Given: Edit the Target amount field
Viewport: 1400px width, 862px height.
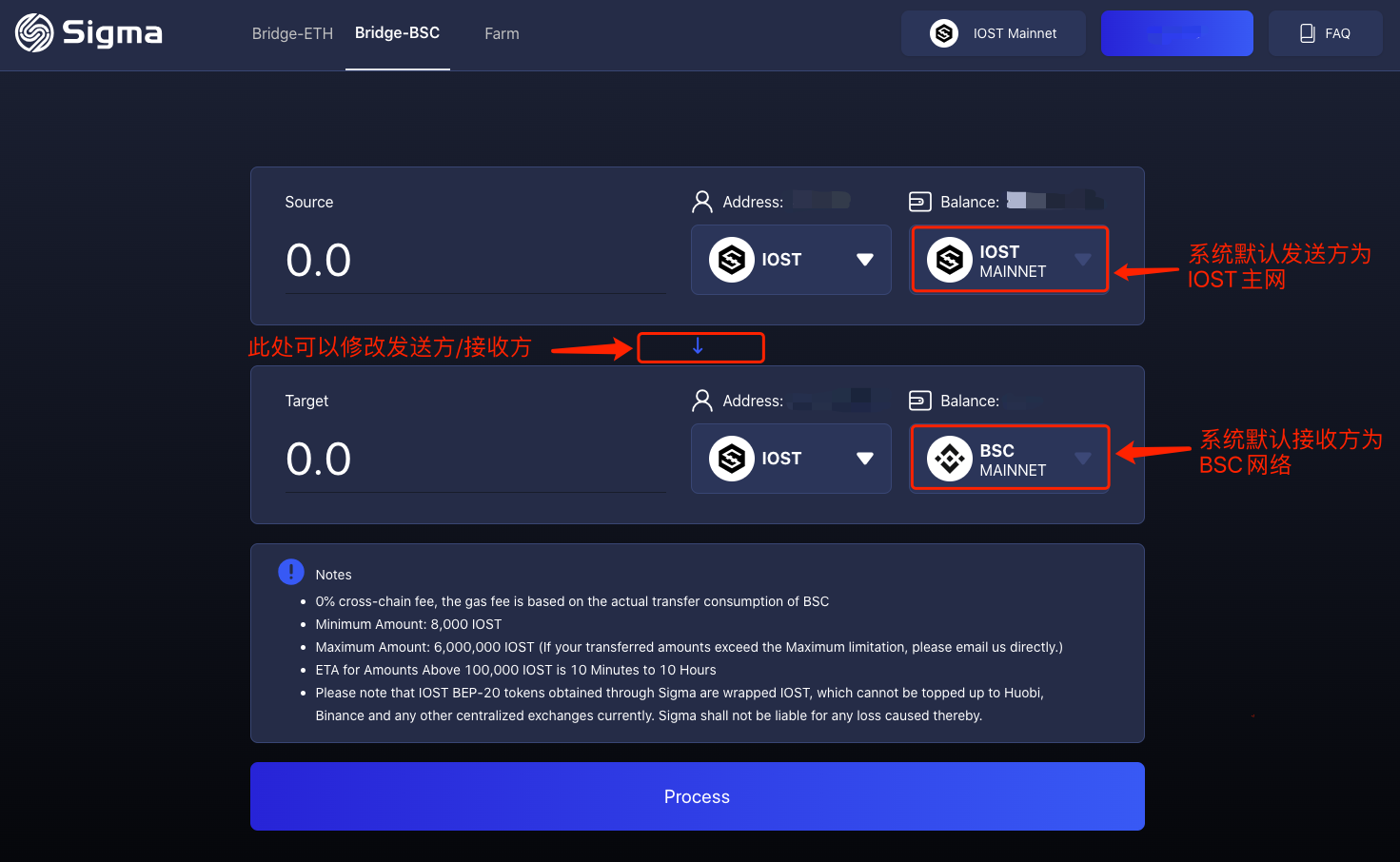Looking at the screenshot, I should tap(475, 460).
